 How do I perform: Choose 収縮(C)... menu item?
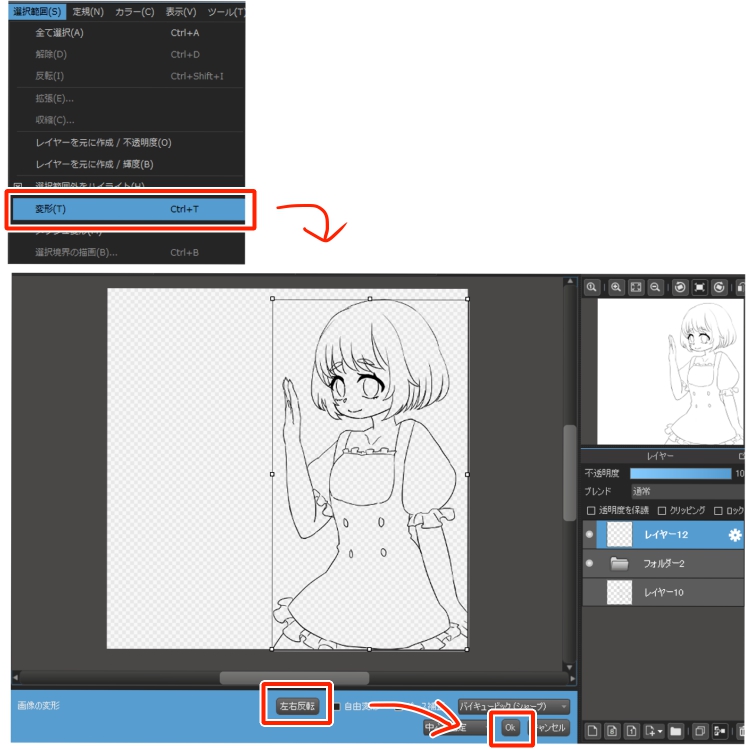[127, 120]
